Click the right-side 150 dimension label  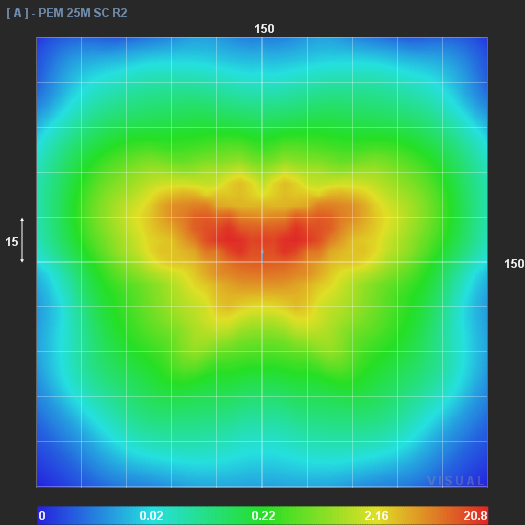[x=514, y=264]
